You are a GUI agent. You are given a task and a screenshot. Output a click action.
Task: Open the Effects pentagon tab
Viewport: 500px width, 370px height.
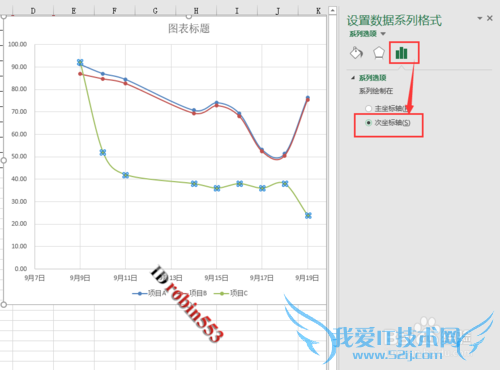coord(379,53)
